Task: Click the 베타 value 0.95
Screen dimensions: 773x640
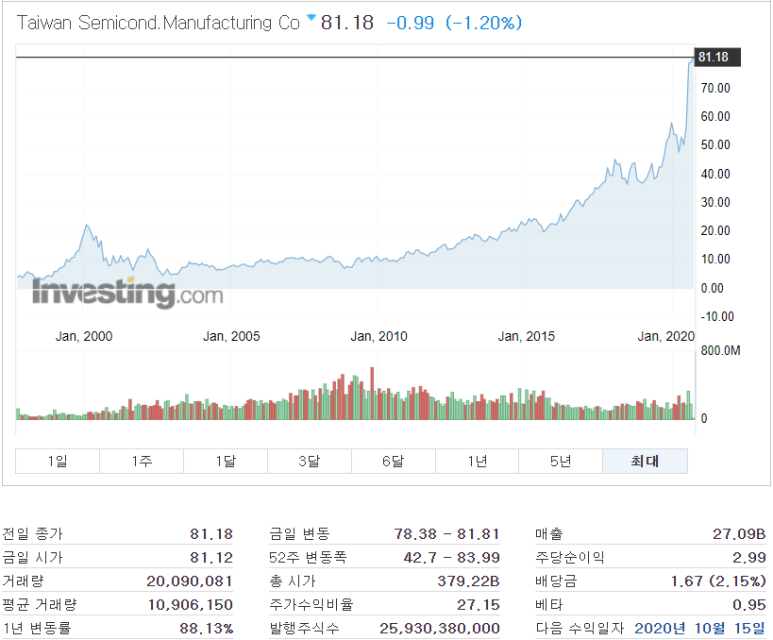Action: (749, 604)
